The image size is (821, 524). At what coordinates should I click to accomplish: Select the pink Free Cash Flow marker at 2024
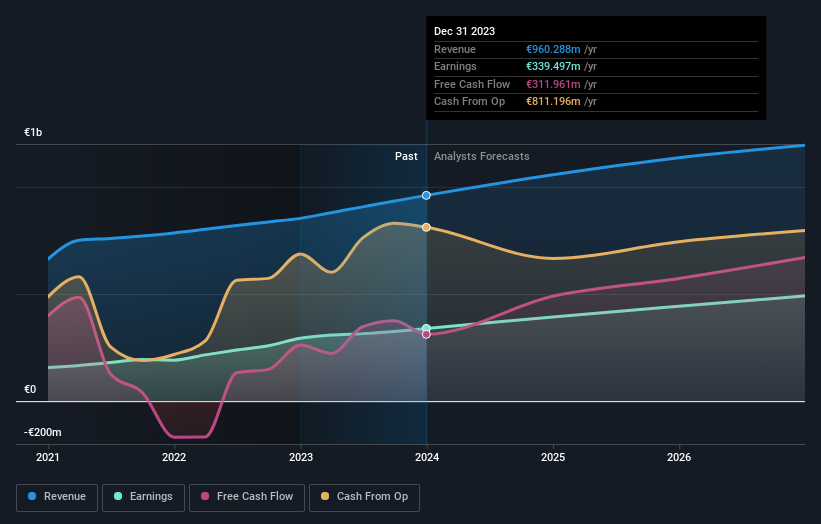pyautogui.click(x=426, y=335)
